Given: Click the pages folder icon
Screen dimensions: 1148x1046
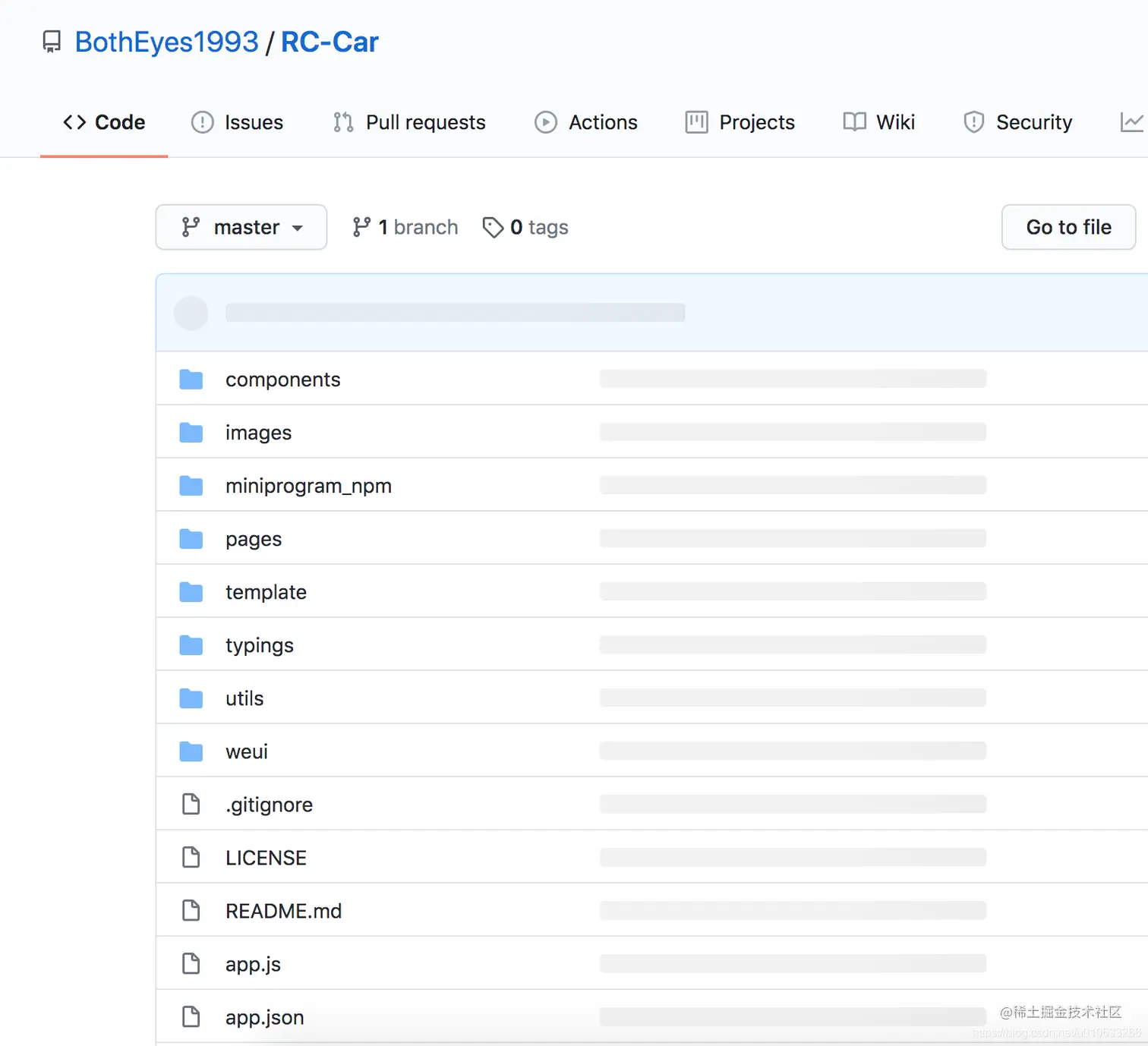Looking at the screenshot, I should 191,539.
